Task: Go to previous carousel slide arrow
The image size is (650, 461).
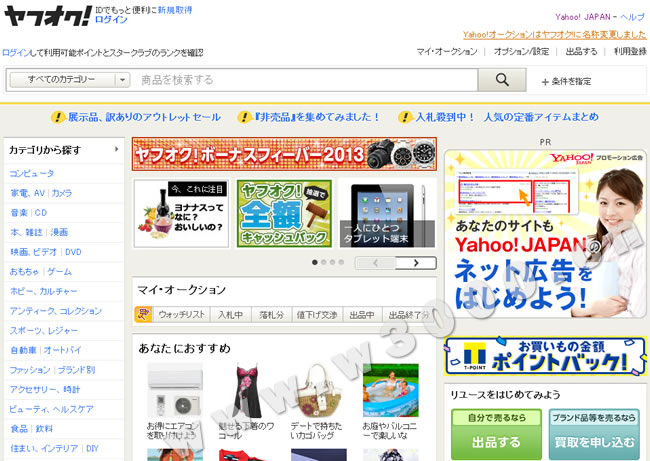Action: pos(376,263)
